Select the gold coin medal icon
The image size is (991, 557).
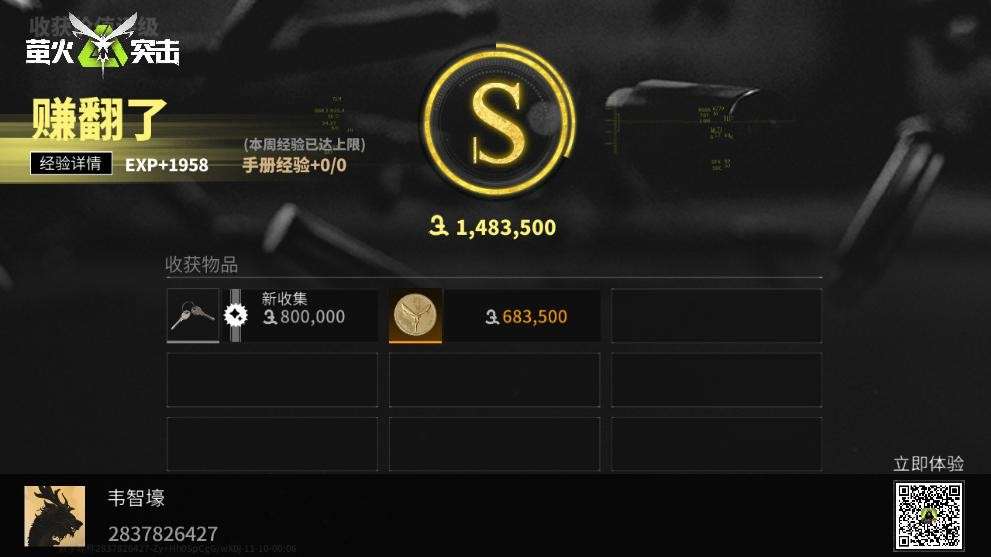tap(415, 315)
